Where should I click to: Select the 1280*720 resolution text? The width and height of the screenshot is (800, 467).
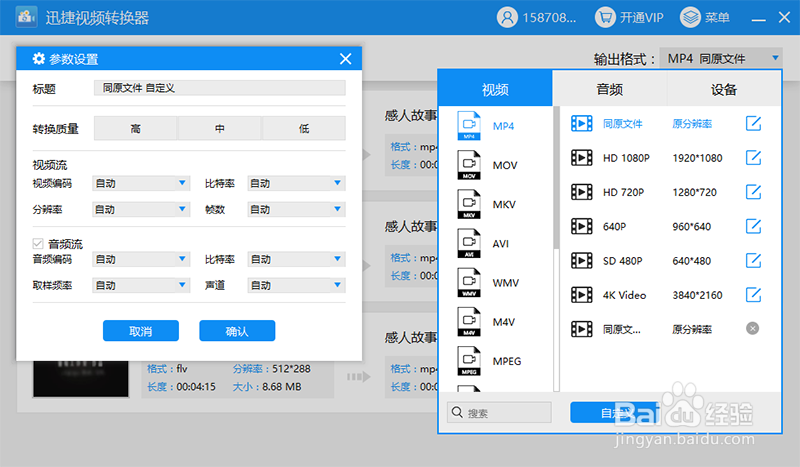(x=694, y=192)
